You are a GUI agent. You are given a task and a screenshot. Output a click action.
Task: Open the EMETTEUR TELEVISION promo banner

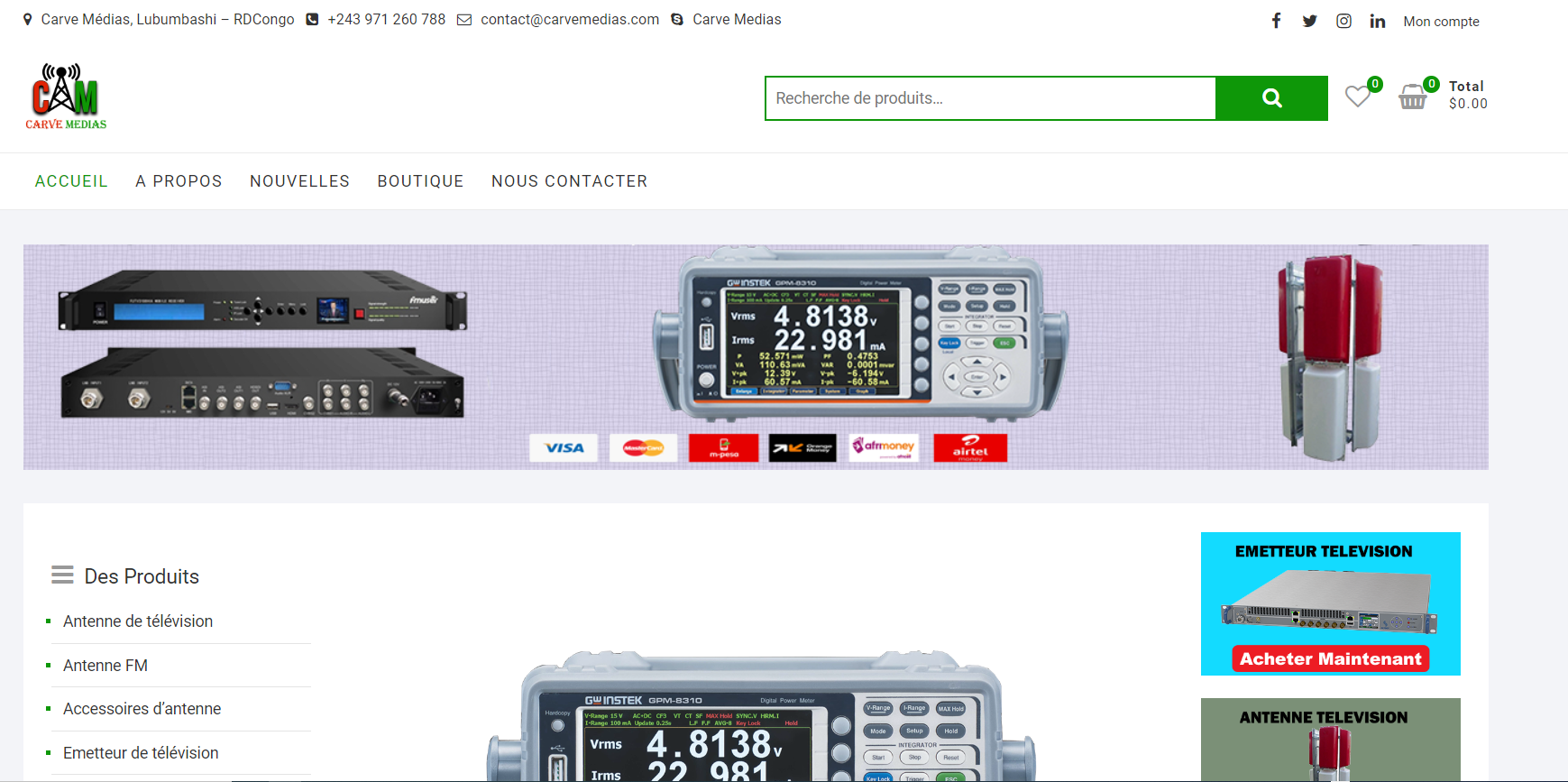1330,603
